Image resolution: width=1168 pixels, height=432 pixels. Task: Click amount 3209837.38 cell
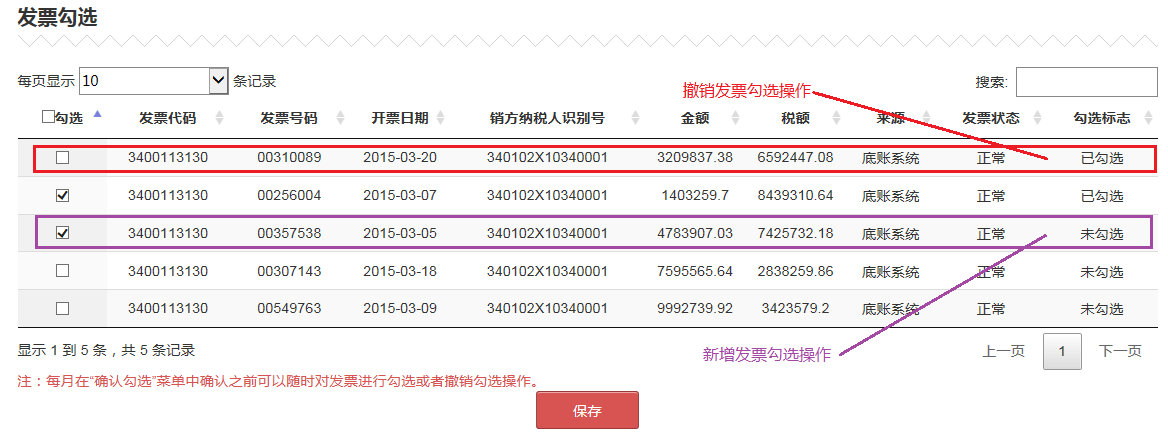(x=695, y=158)
